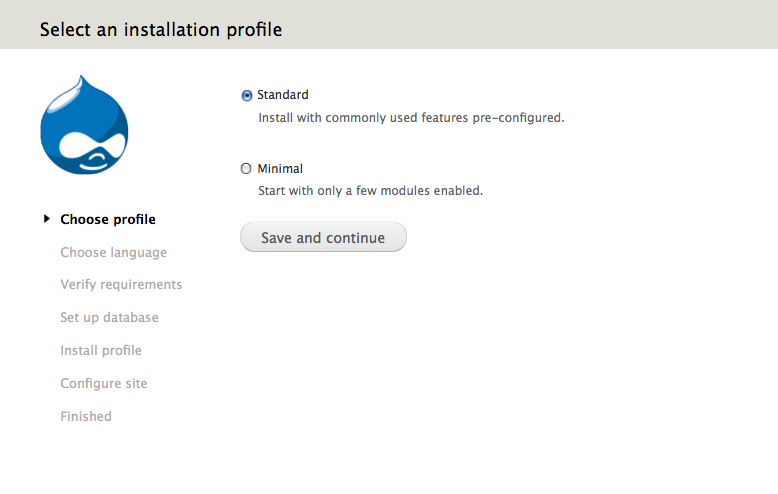Click the arrow beside Choose profile
The height and width of the screenshot is (494, 778).
[x=47, y=219]
